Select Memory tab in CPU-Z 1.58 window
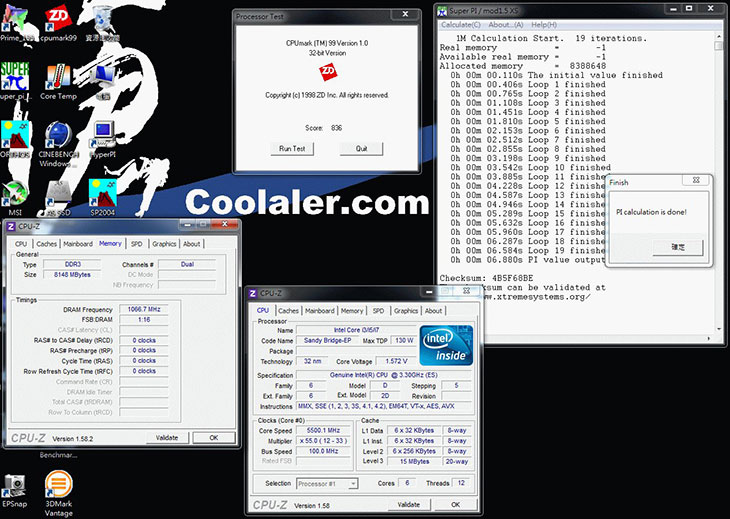This screenshot has width=730, height=519. coord(351,311)
